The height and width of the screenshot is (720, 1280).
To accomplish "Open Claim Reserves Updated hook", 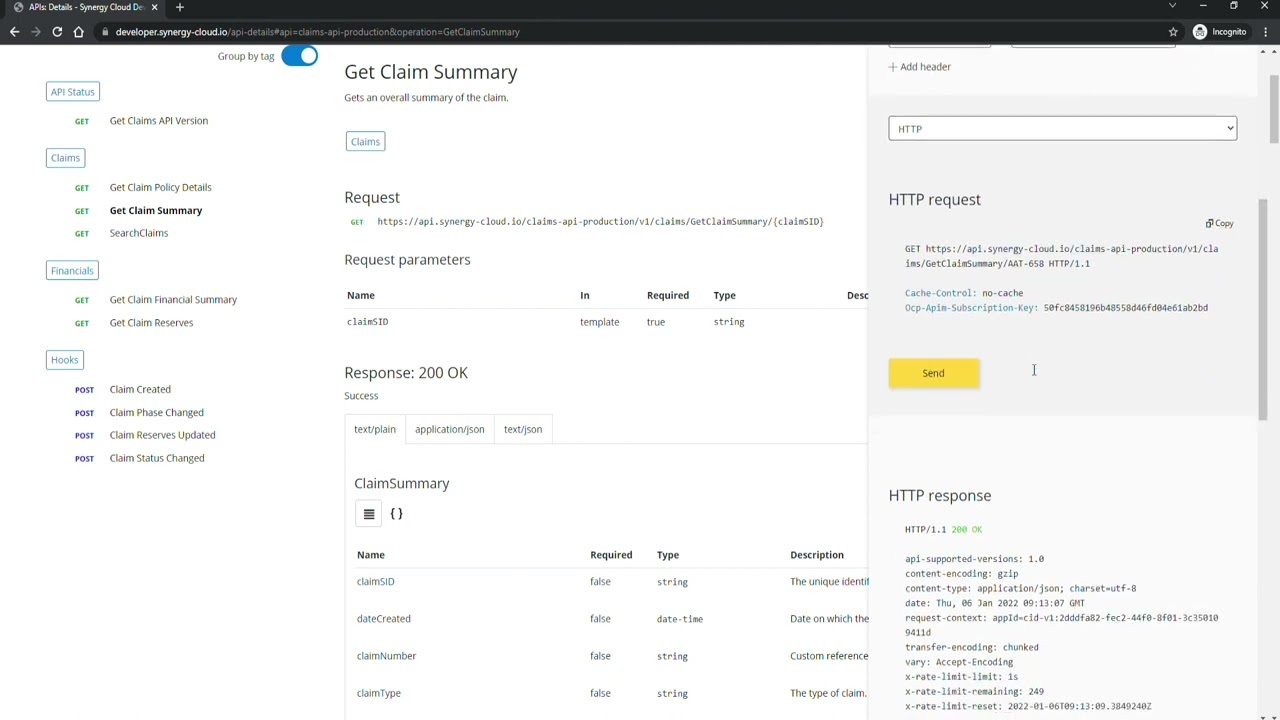I will pos(162,435).
